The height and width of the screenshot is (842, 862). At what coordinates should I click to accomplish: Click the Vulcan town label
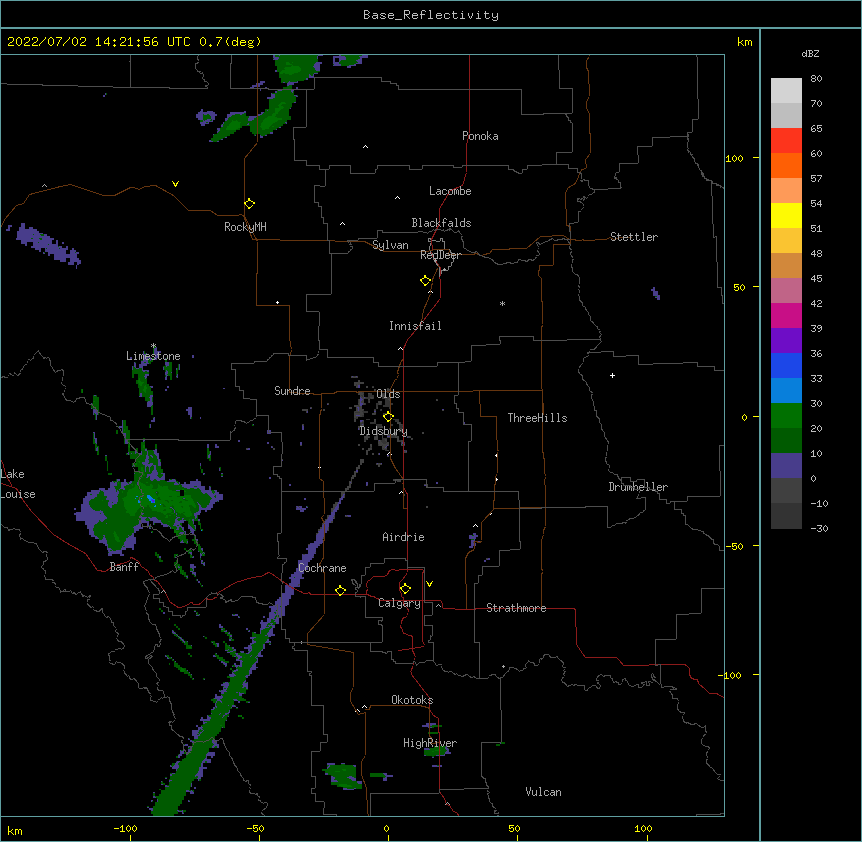click(543, 792)
